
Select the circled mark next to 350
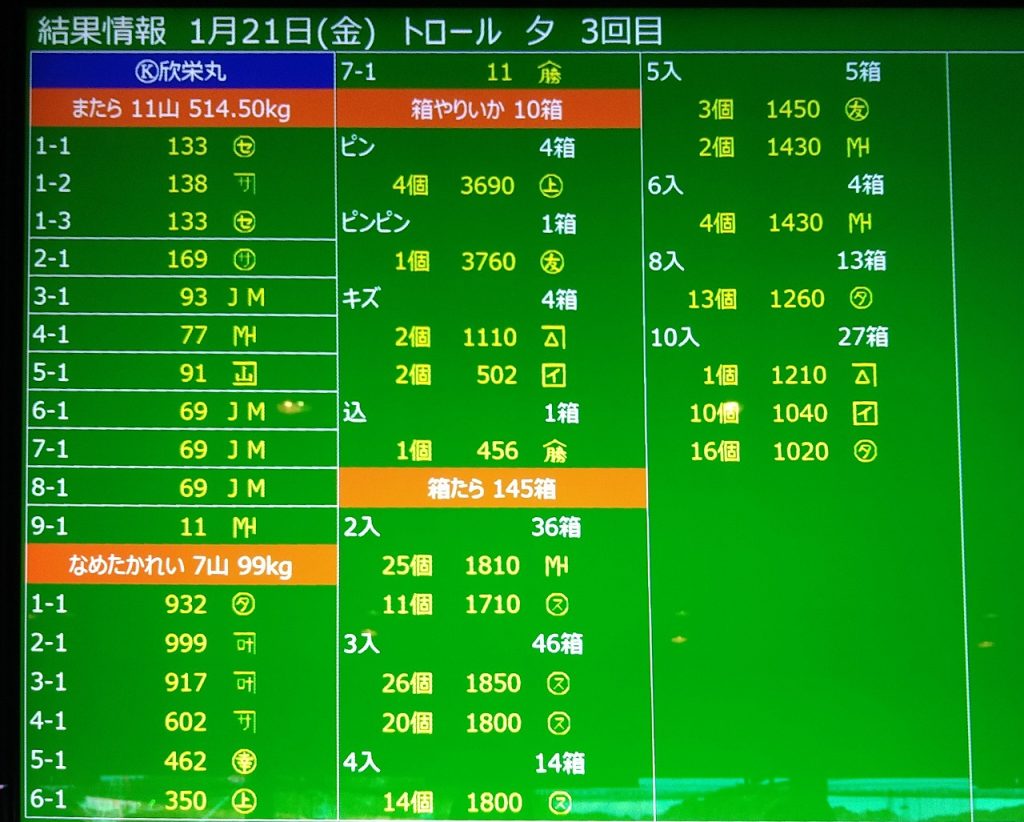tap(243, 801)
